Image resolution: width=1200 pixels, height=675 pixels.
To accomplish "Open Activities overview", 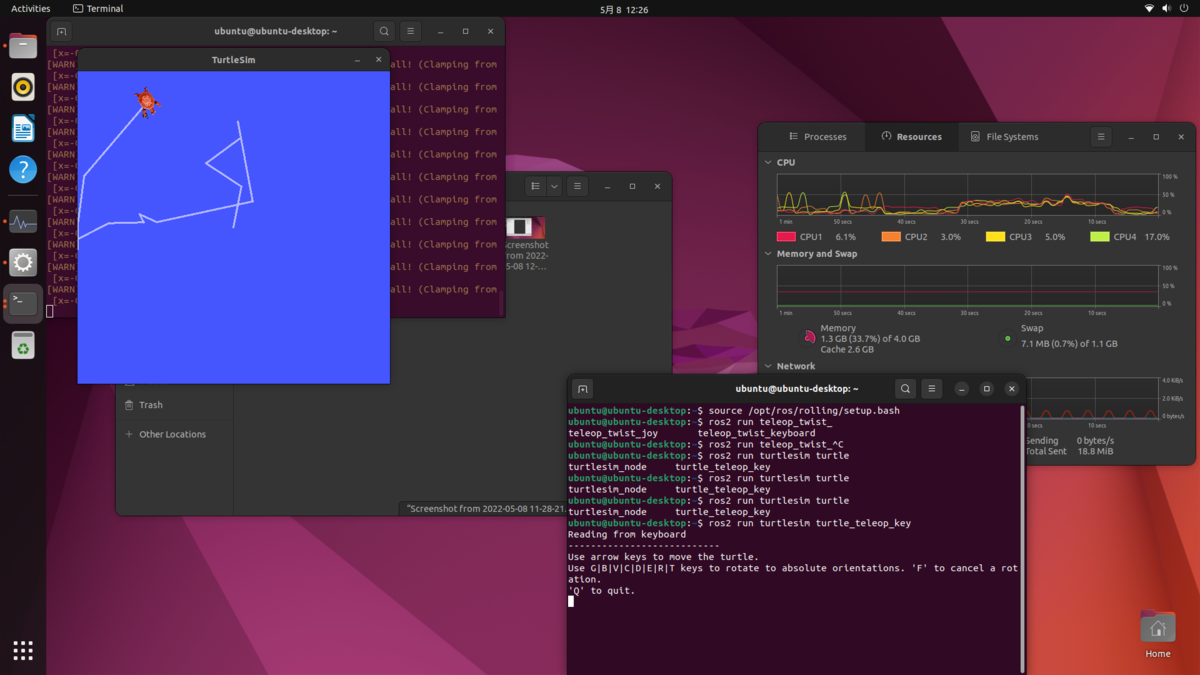I will [30, 9].
